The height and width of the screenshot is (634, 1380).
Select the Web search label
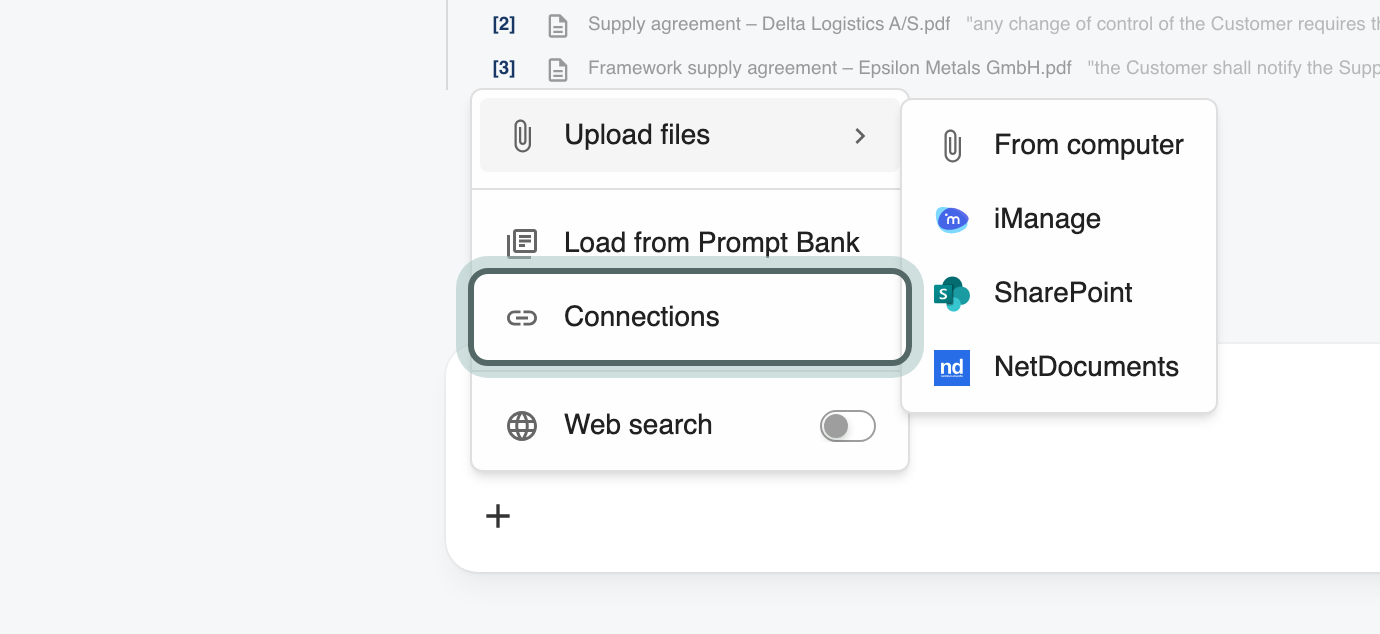click(x=638, y=425)
